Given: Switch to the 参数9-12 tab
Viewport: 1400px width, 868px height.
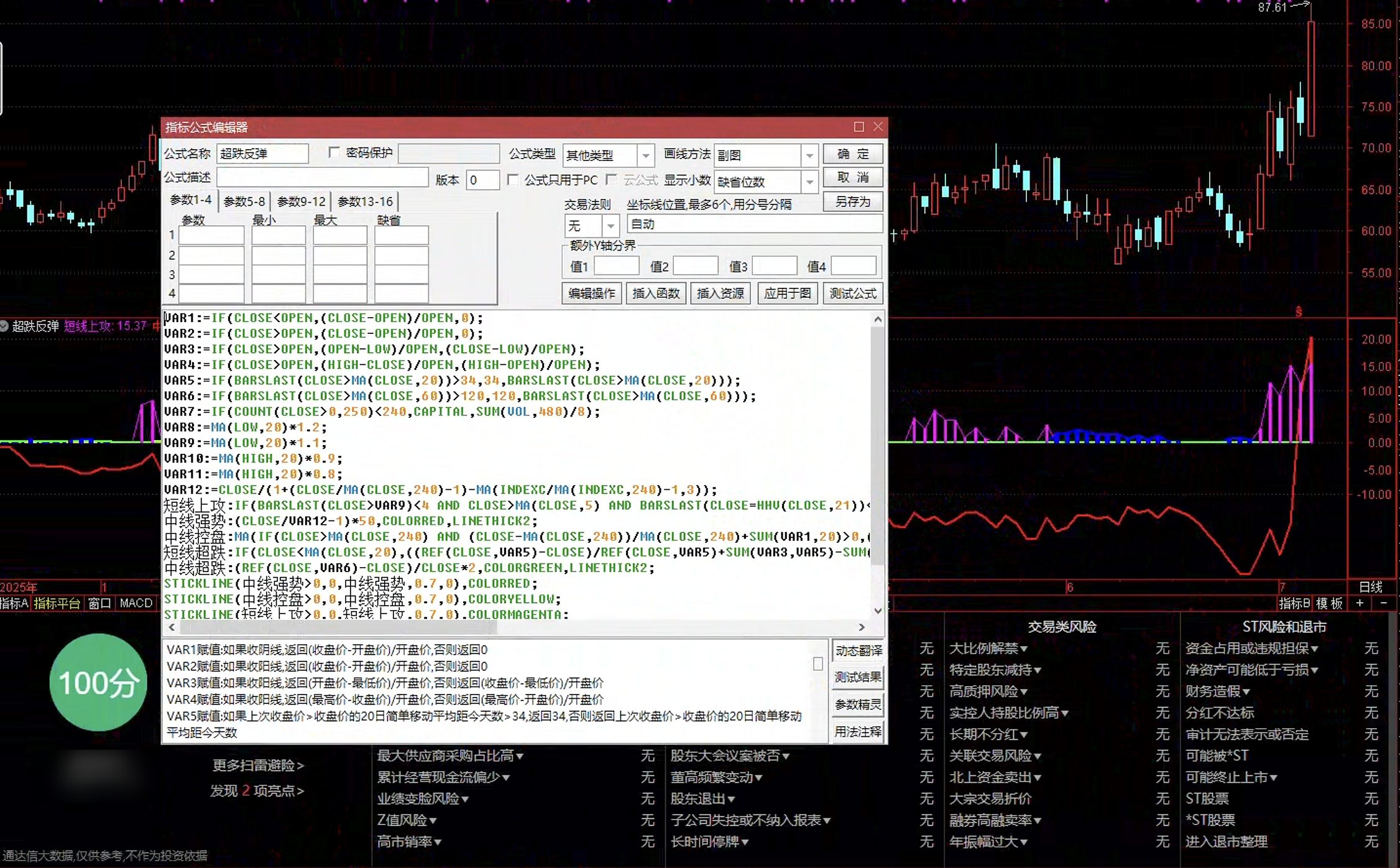Looking at the screenshot, I should [301, 201].
